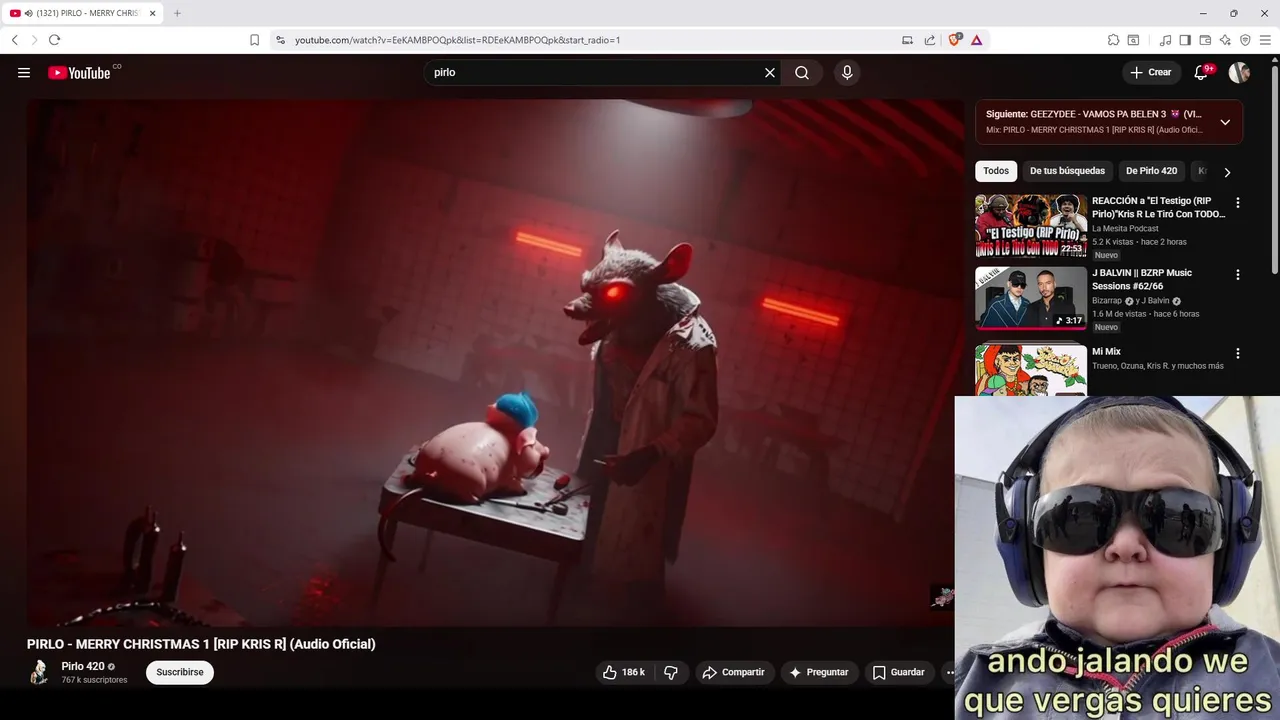Image resolution: width=1280 pixels, height=720 pixels.
Task: Open browser main menu
Action: click(1265, 40)
